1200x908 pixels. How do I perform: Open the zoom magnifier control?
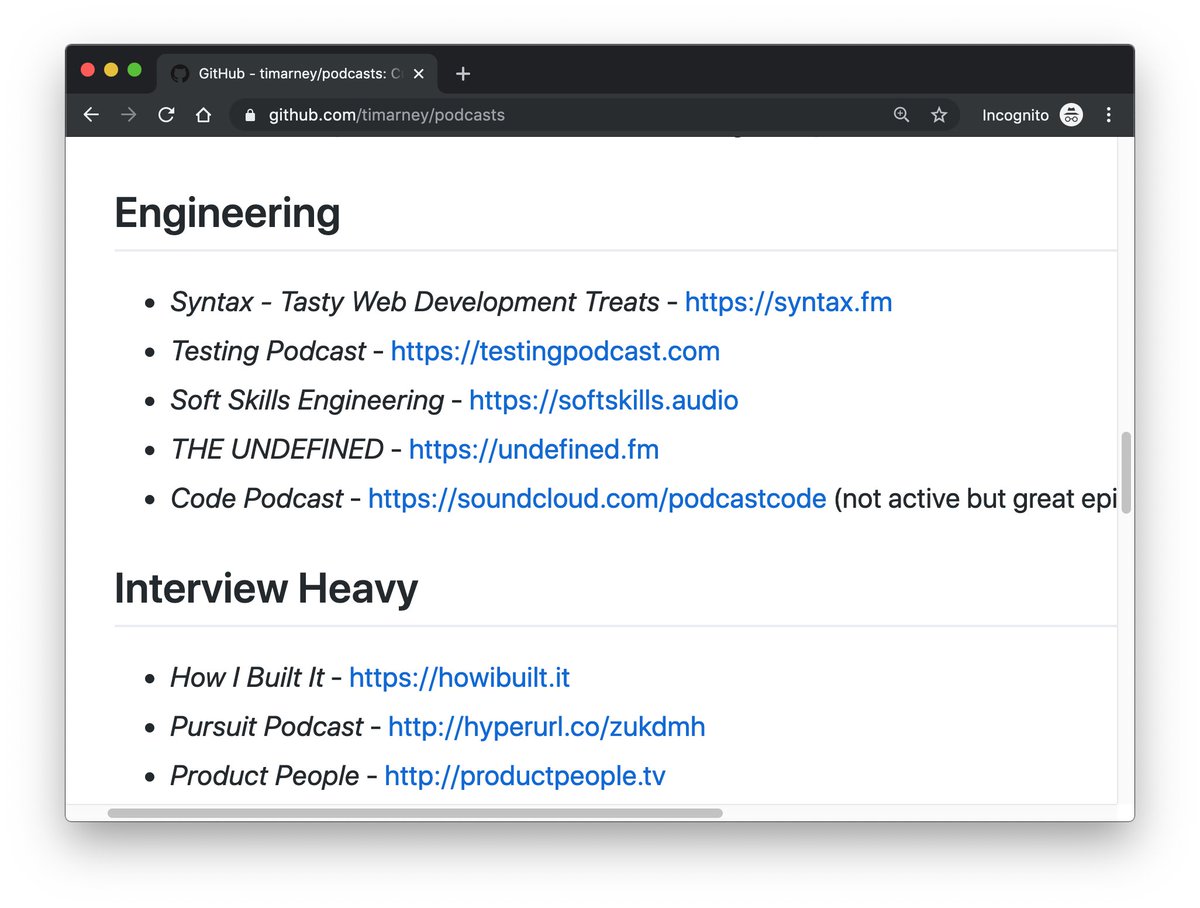pyautogui.click(x=901, y=115)
